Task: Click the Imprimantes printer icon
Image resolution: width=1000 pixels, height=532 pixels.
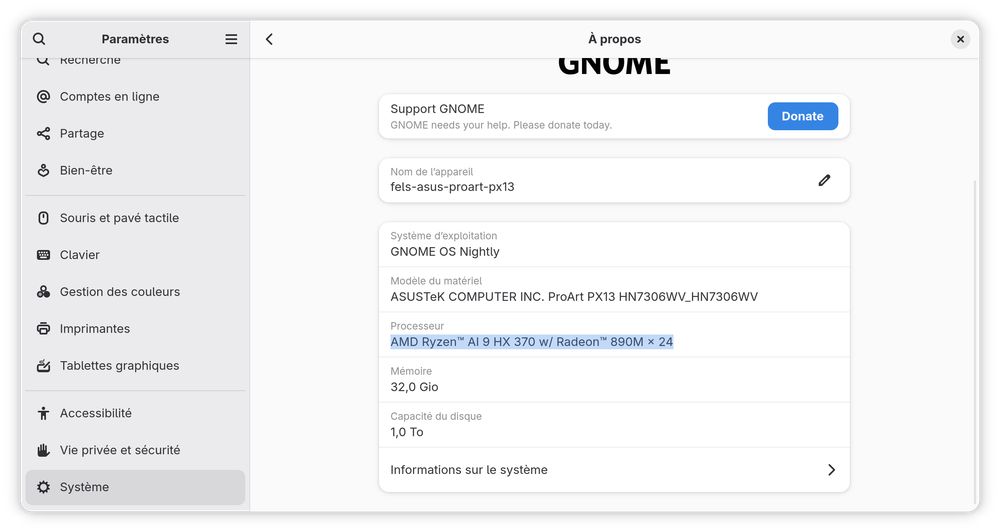Action: pyautogui.click(x=43, y=329)
